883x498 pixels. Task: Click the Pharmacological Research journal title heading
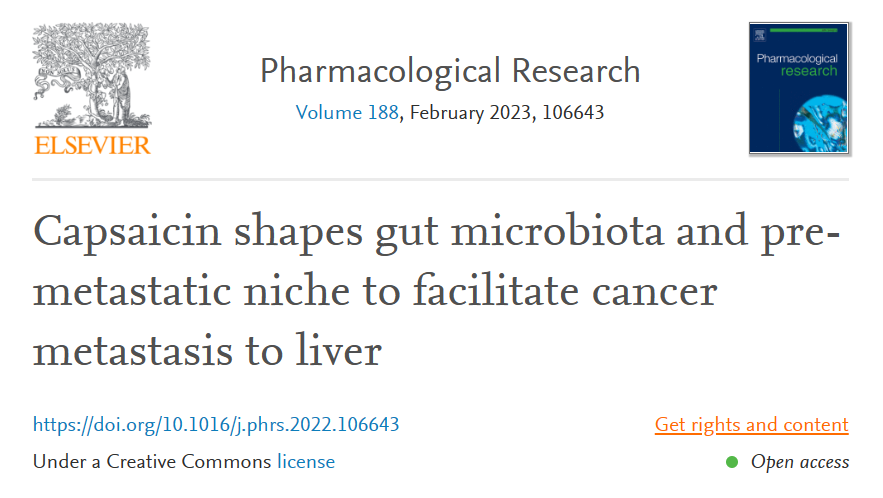pos(450,71)
